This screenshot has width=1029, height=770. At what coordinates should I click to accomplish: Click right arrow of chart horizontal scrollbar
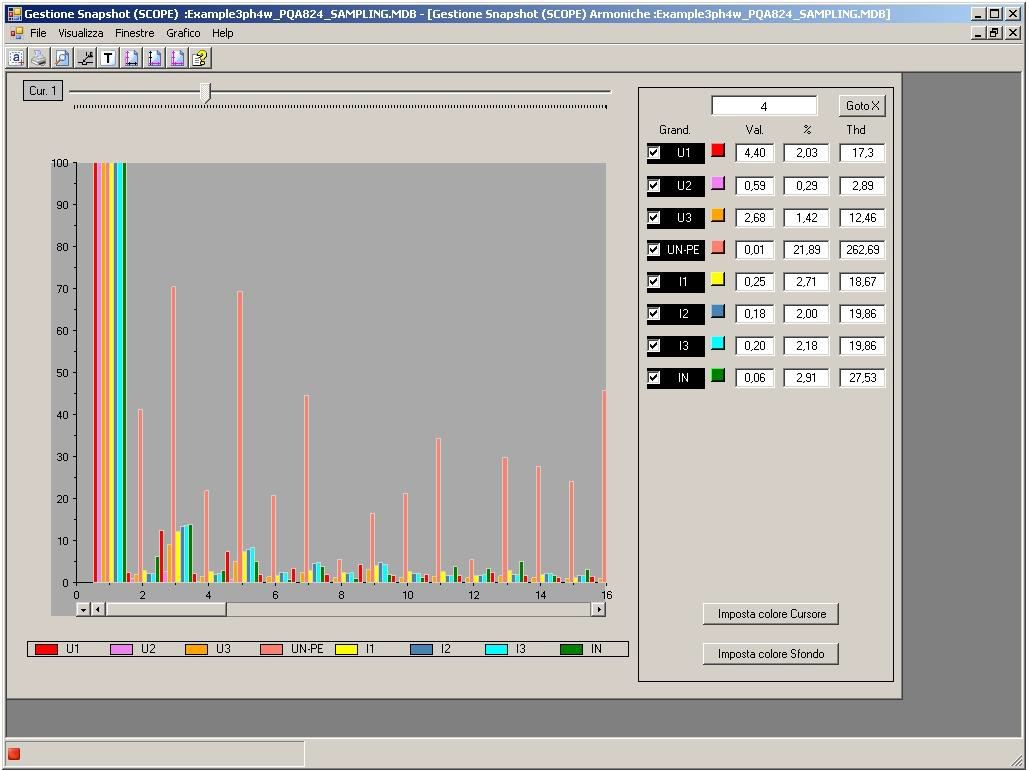[599, 609]
